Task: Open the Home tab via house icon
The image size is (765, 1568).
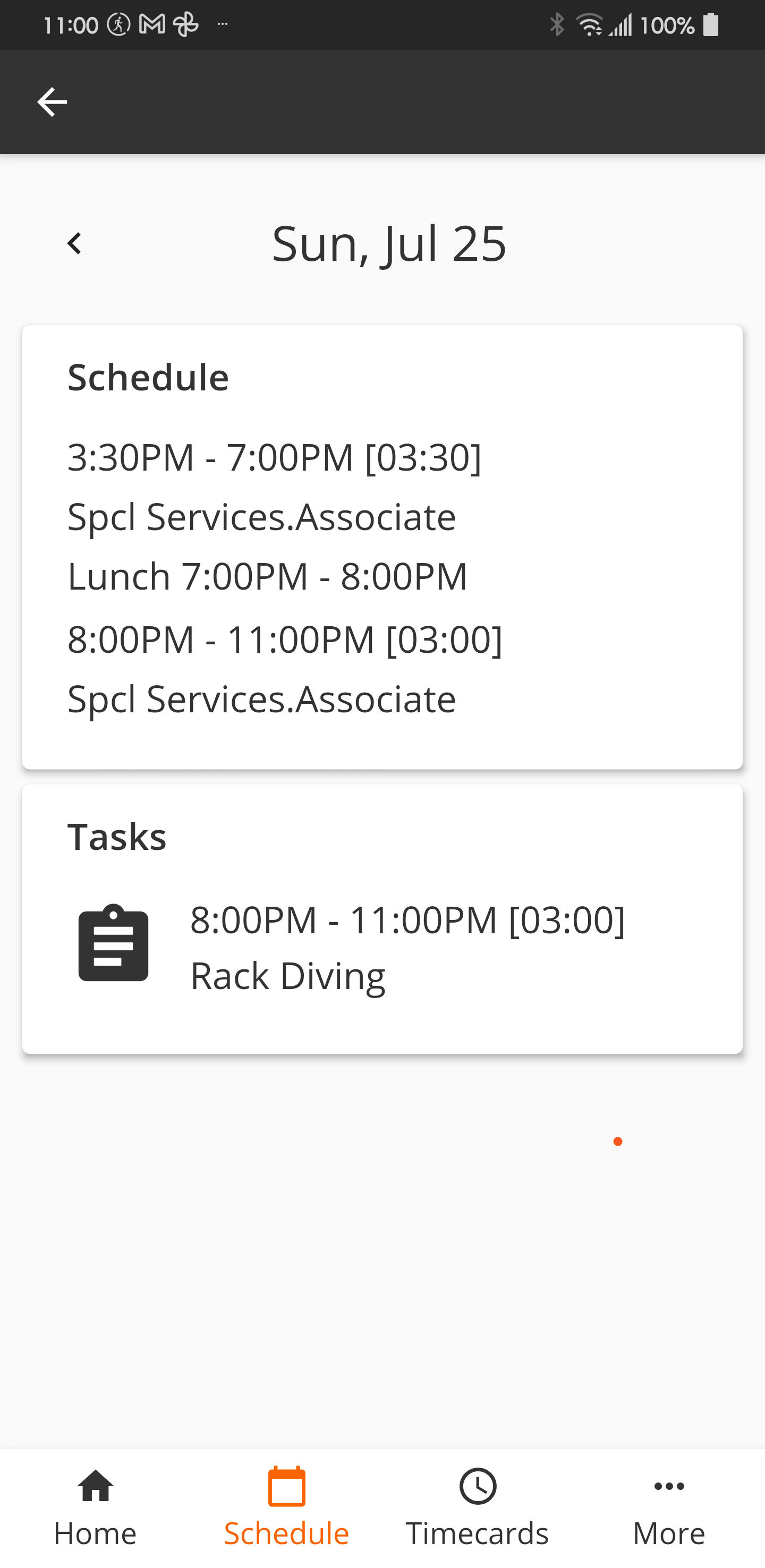Action: (x=95, y=1486)
